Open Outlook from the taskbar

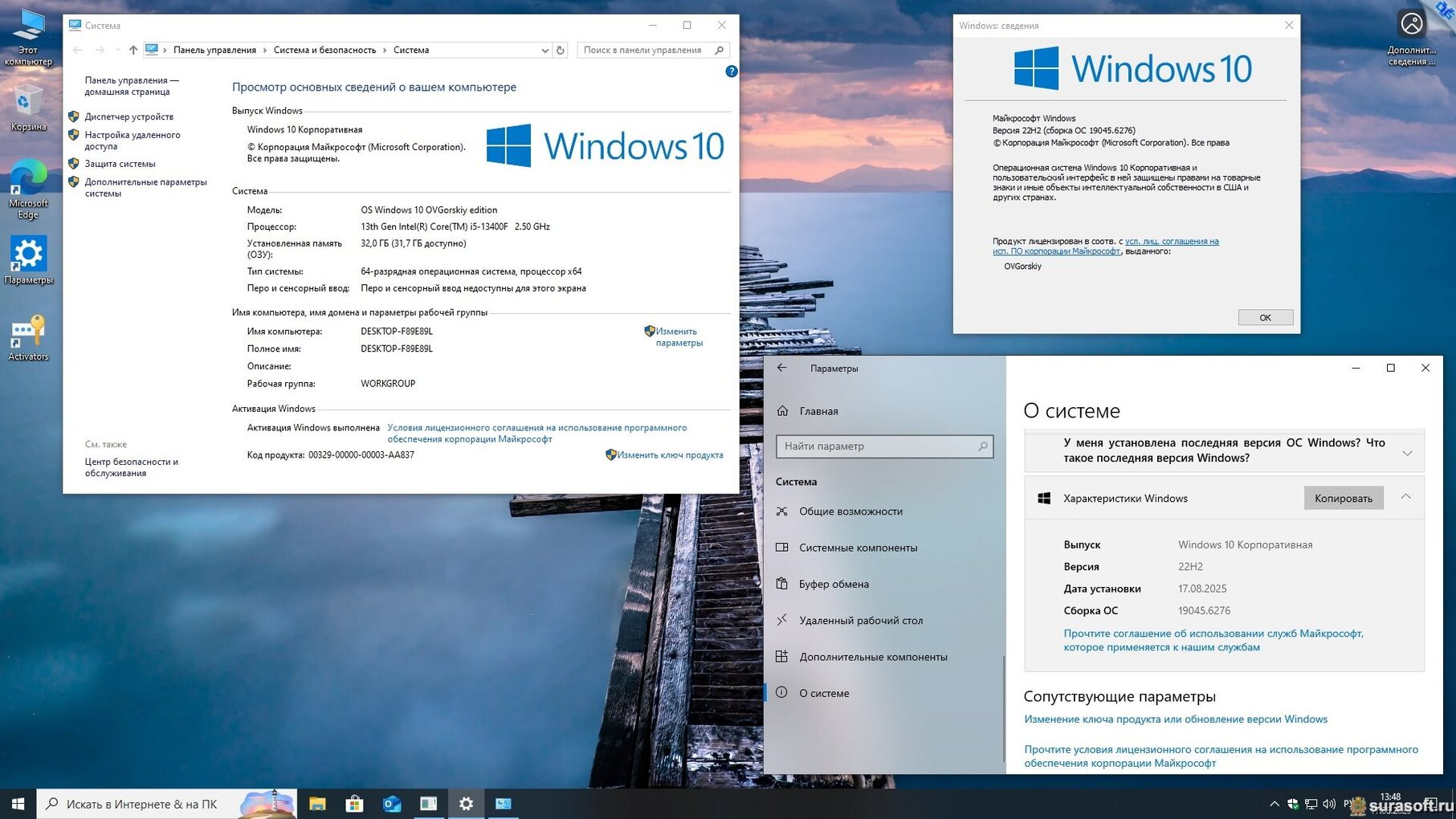coord(392,804)
